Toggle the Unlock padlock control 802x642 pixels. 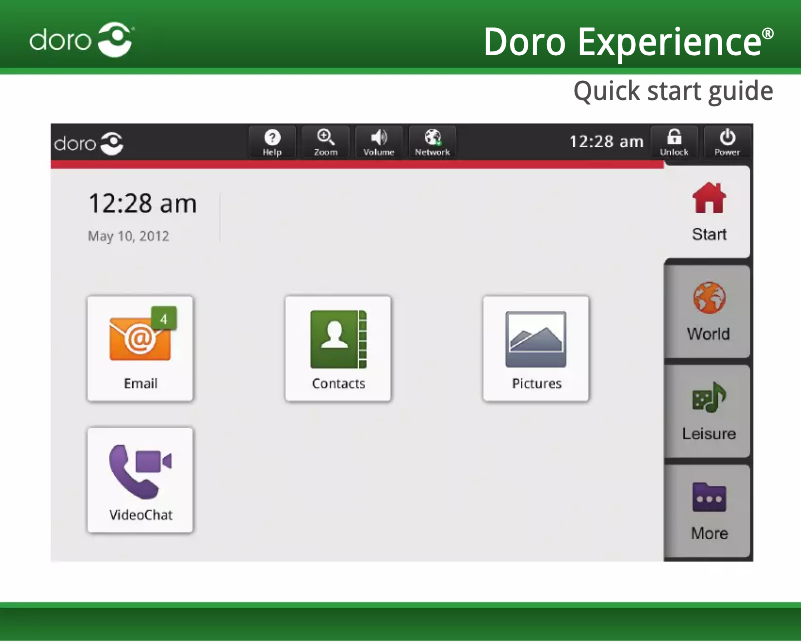click(x=674, y=141)
